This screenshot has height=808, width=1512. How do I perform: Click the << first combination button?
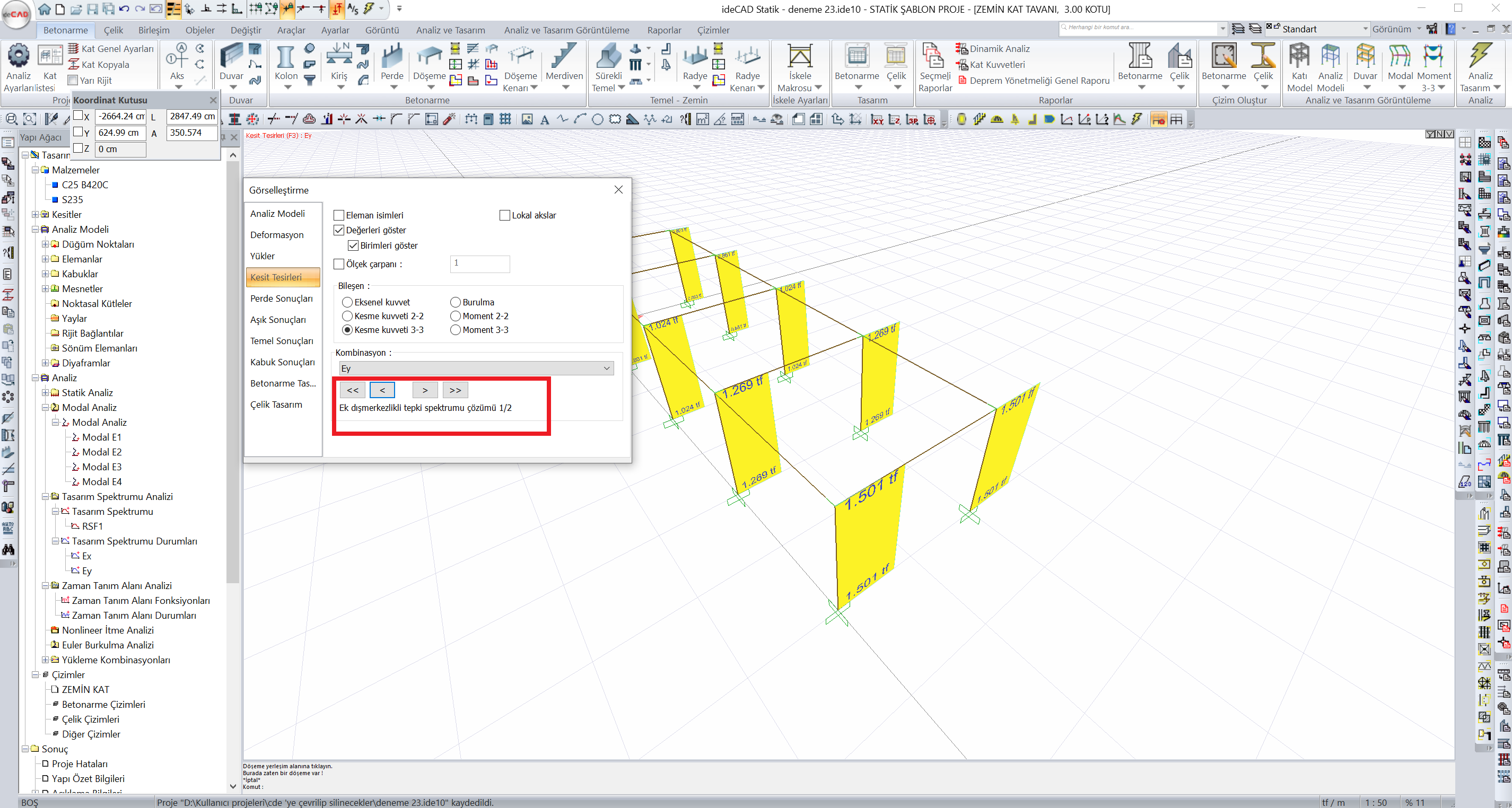coord(352,390)
